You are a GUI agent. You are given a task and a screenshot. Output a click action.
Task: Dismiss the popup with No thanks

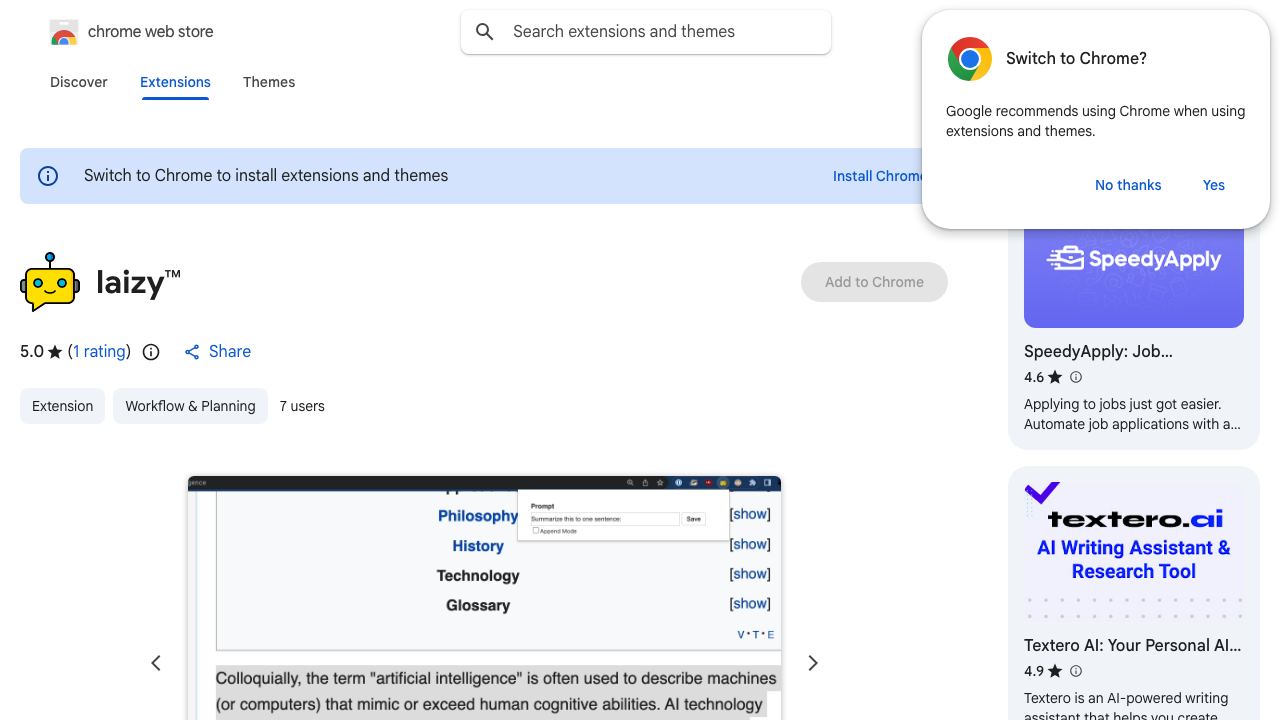[x=1128, y=185]
